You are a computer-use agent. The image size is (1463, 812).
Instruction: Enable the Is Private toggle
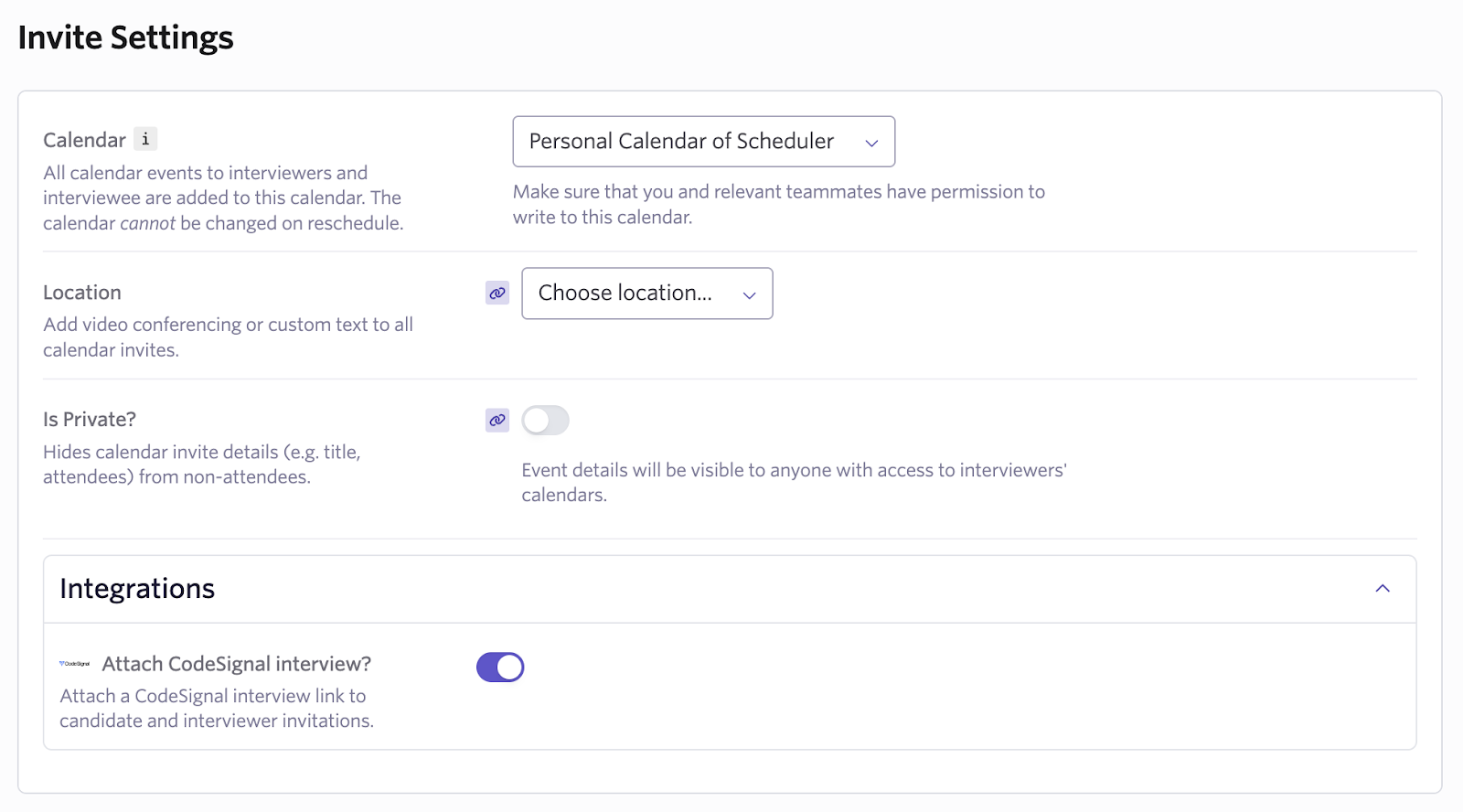(546, 421)
